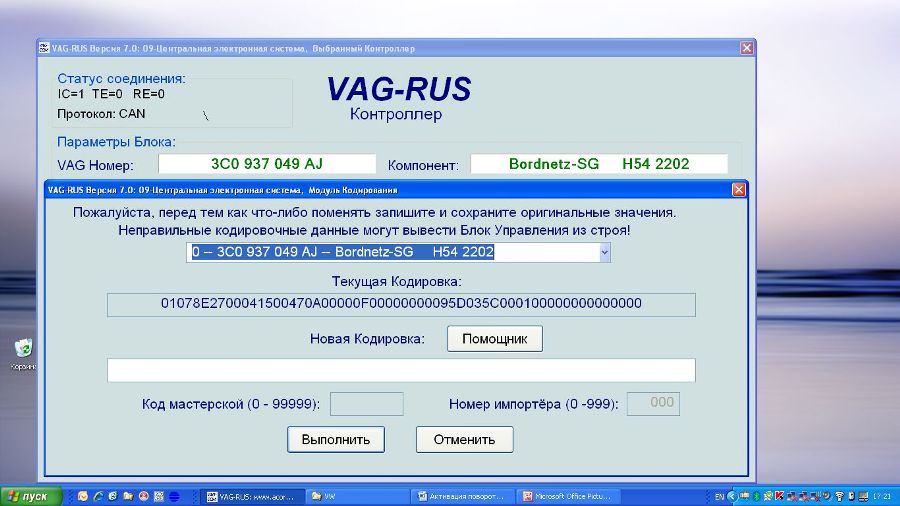This screenshot has height=506, width=900.
Task: Switch to the VAG-RUS taskbar window
Action: [251, 496]
